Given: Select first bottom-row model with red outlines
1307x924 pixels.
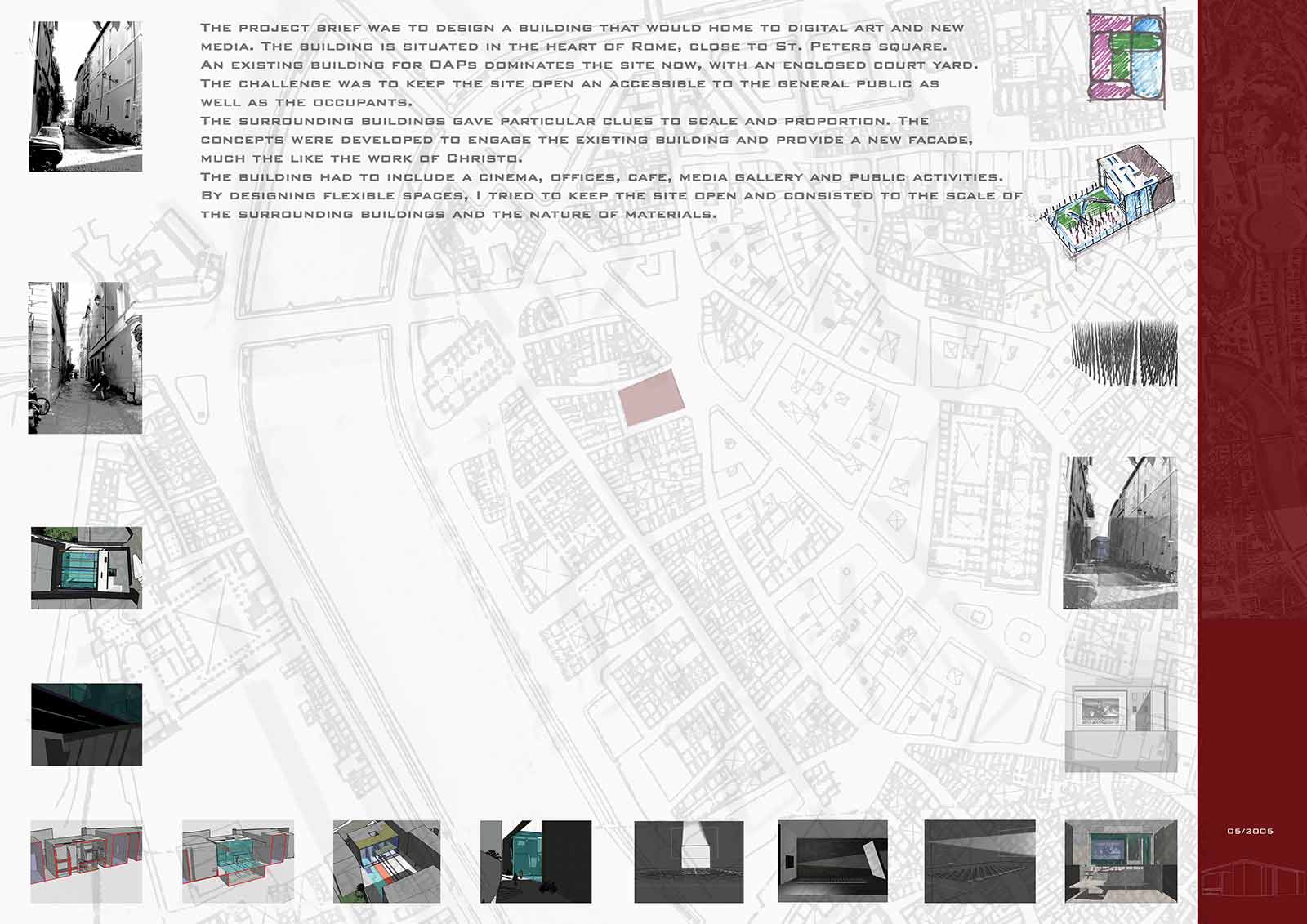Looking at the screenshot, I should tap(86, 862).
